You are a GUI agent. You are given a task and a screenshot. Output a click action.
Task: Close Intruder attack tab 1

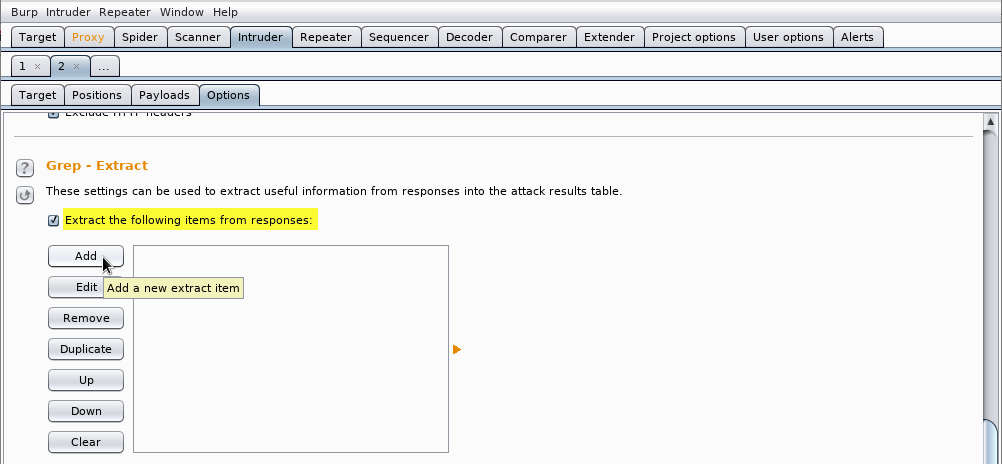point(37,66)
